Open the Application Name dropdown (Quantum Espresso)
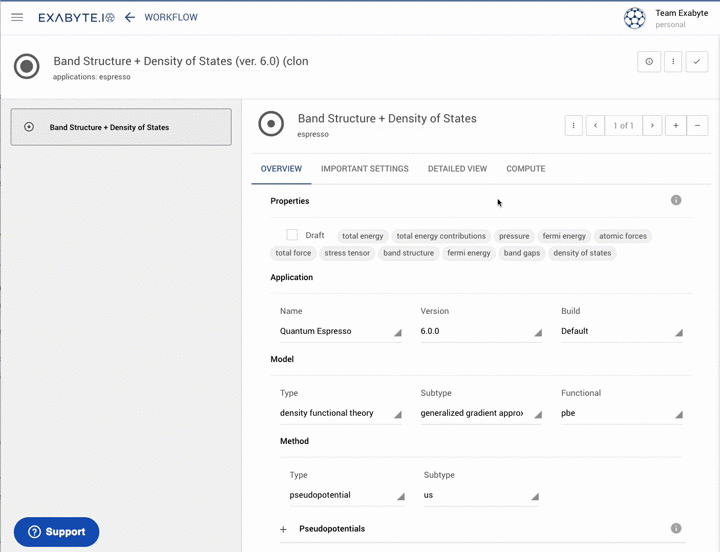 click(340, 331)
